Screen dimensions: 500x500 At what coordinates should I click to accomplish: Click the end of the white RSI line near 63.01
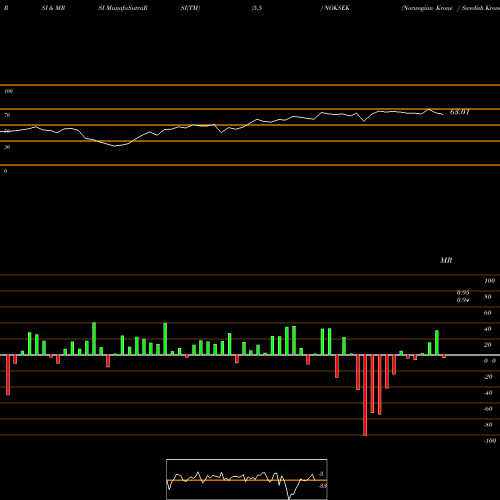(x=443, y=115)
